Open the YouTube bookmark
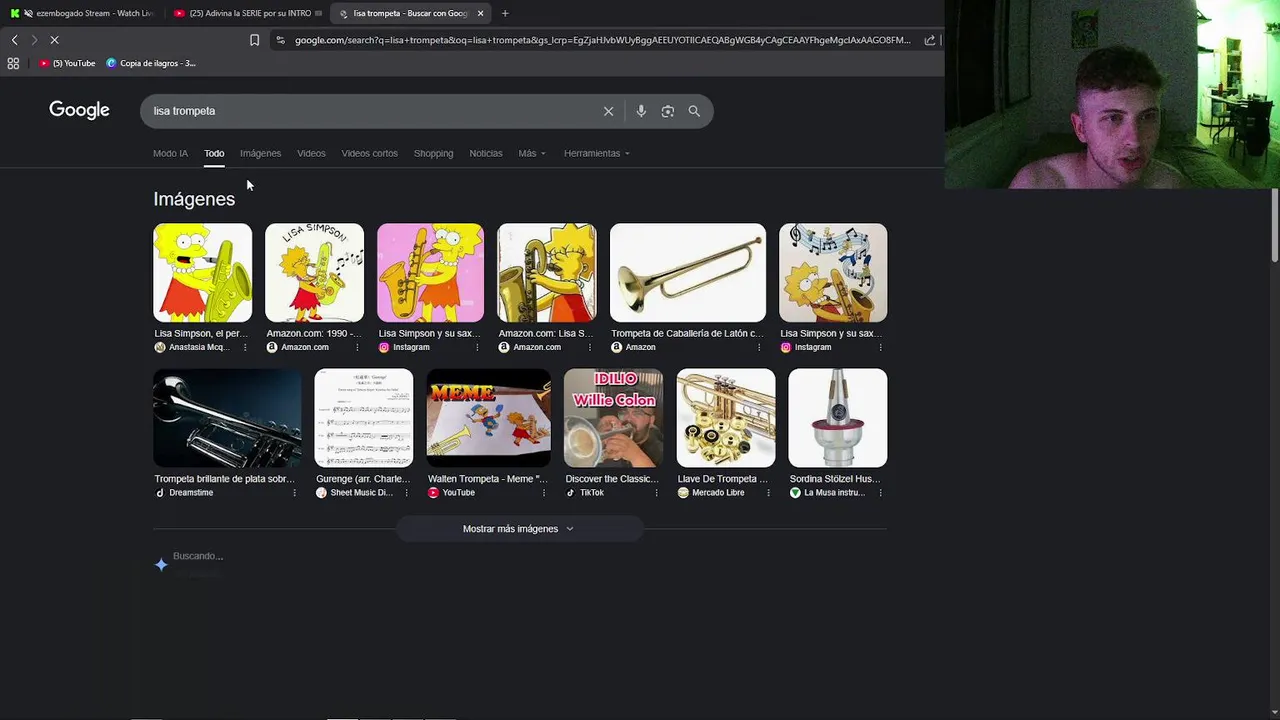1280x720 pixels. [x=67, y=63]
